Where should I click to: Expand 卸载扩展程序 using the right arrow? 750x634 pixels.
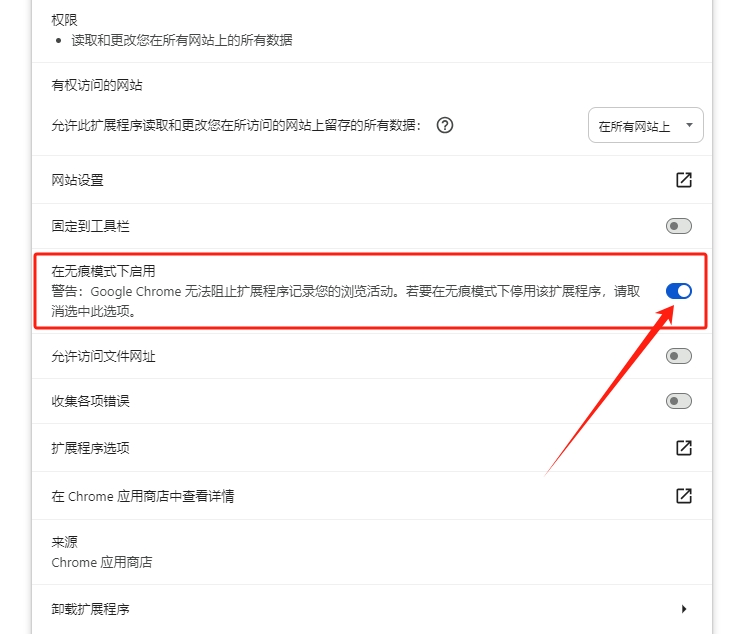point(684,609)
